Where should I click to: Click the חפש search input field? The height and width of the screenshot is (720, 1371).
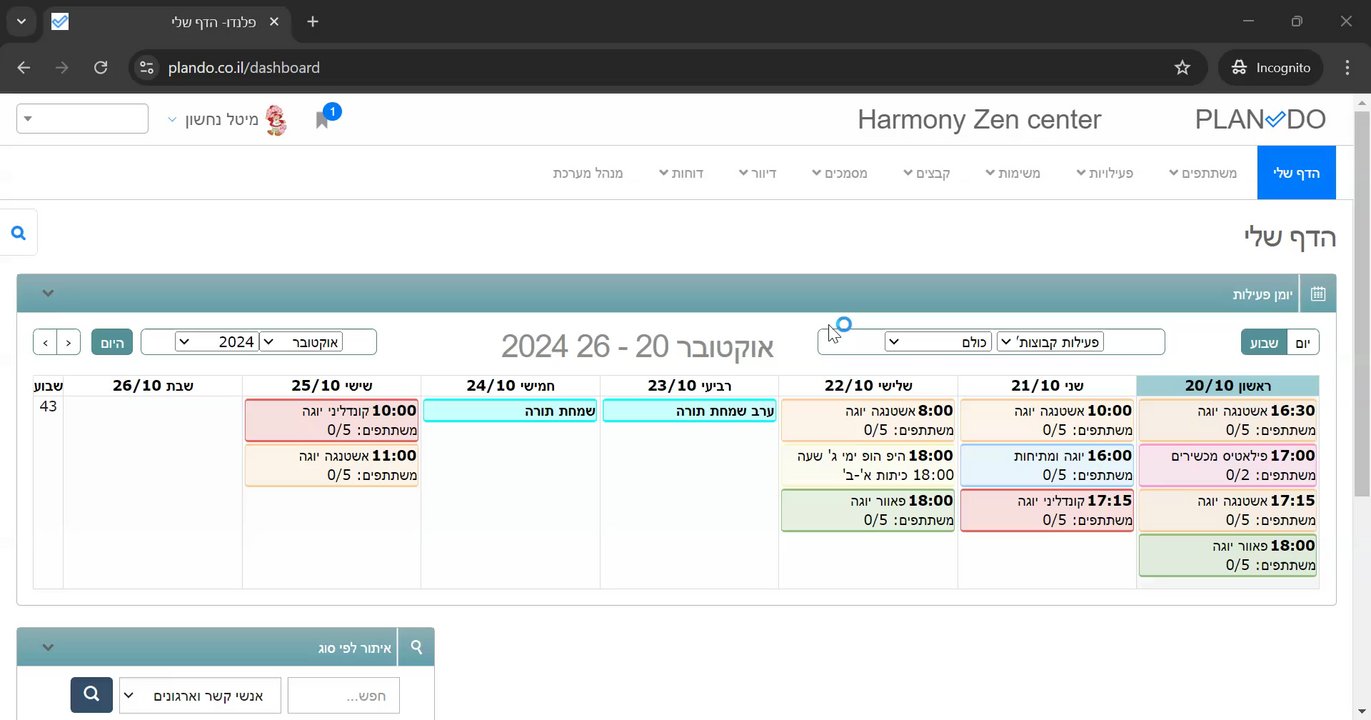tap(343, 695)
